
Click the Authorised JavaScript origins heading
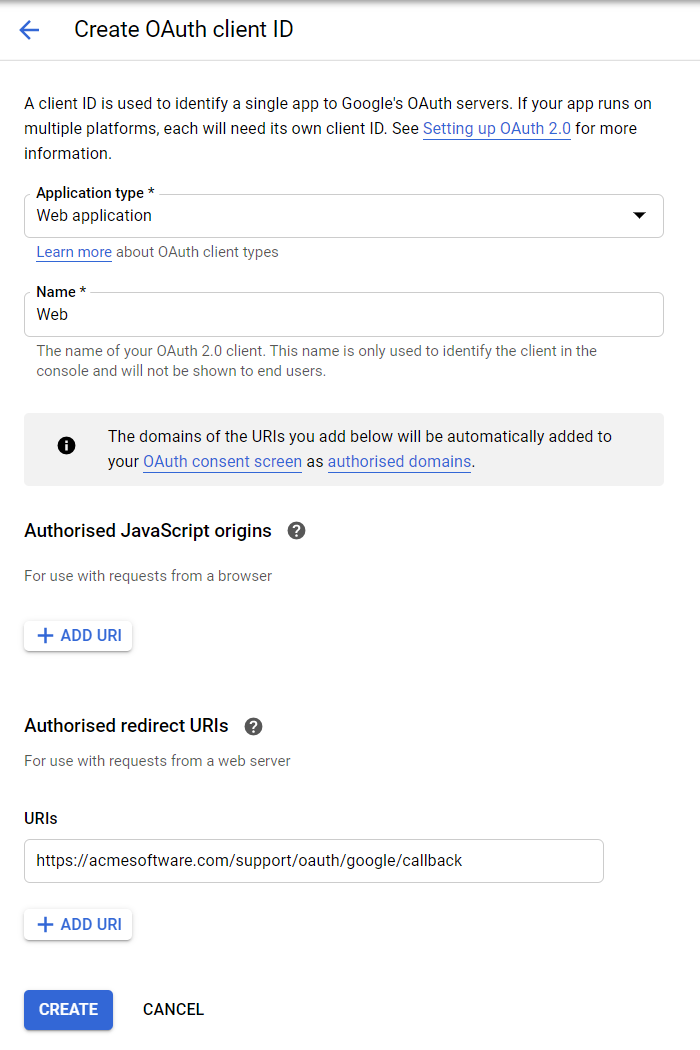click(x=148, y=531)
